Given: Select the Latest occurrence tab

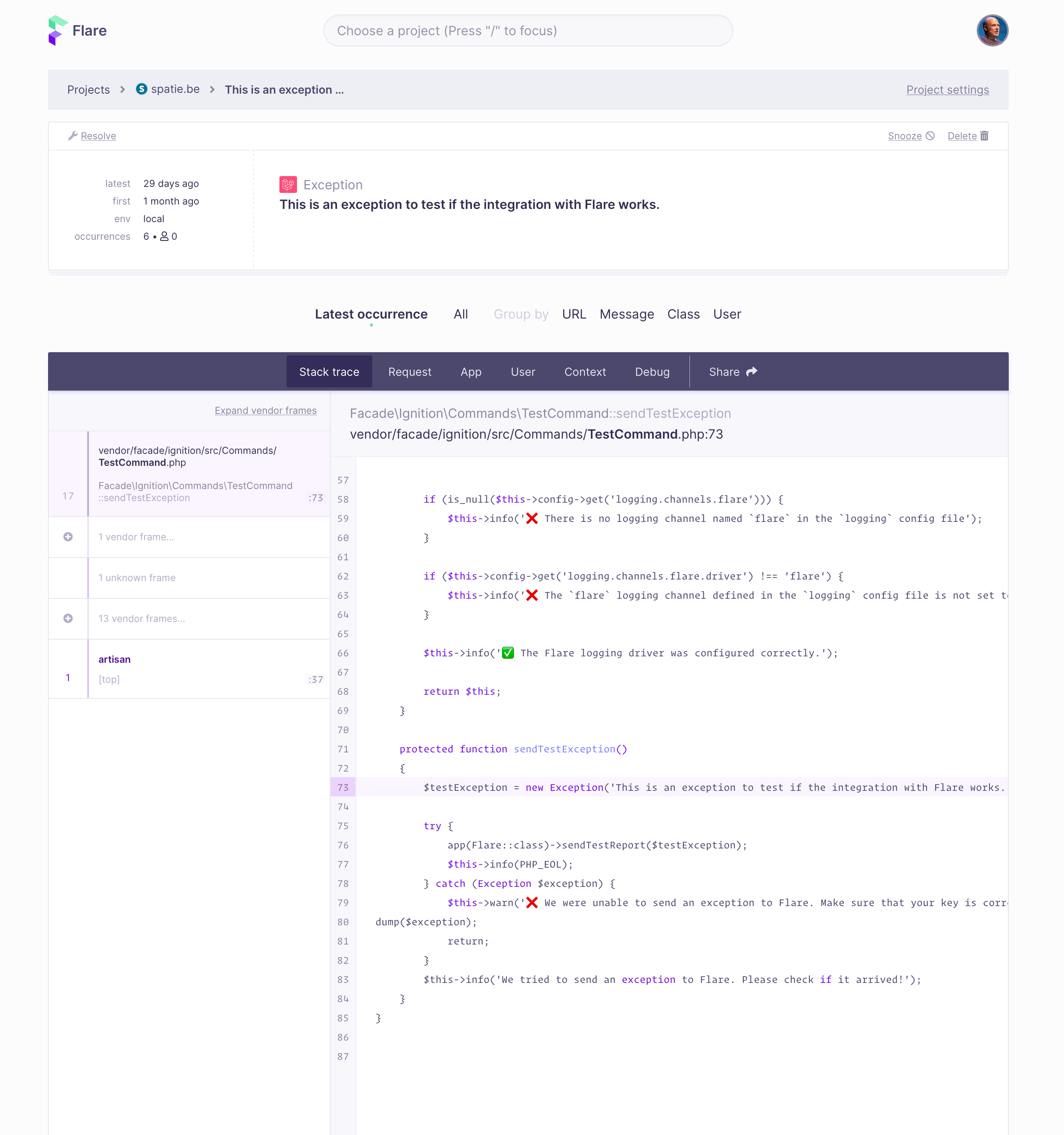Looking at the screenshot, I should (x=371, y=314).
